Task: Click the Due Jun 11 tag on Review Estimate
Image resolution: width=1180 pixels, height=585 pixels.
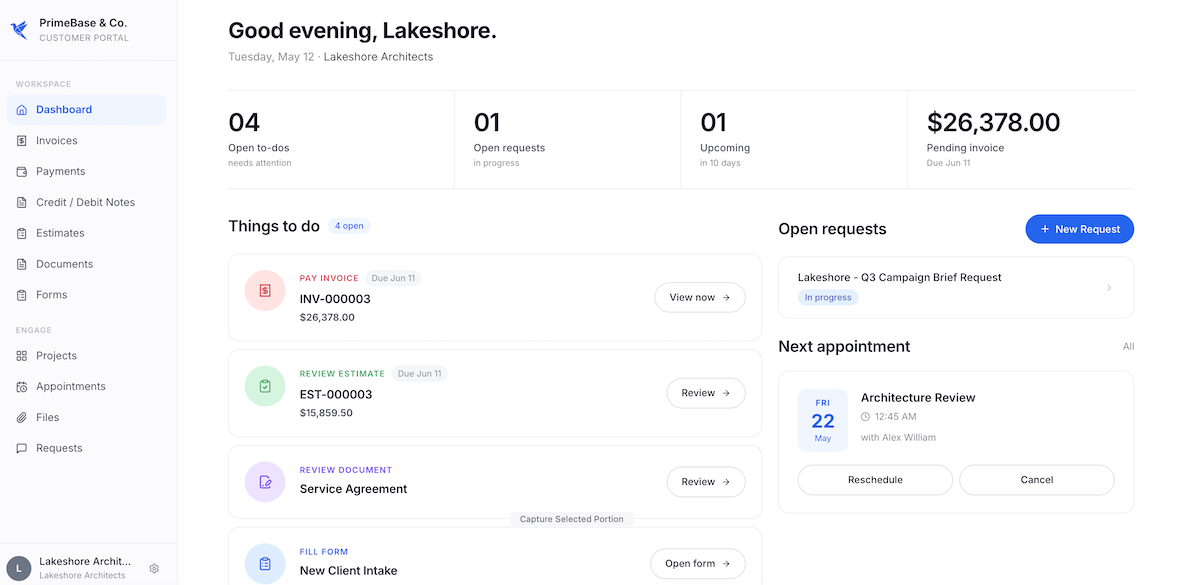Action: [x=419, y=374]
